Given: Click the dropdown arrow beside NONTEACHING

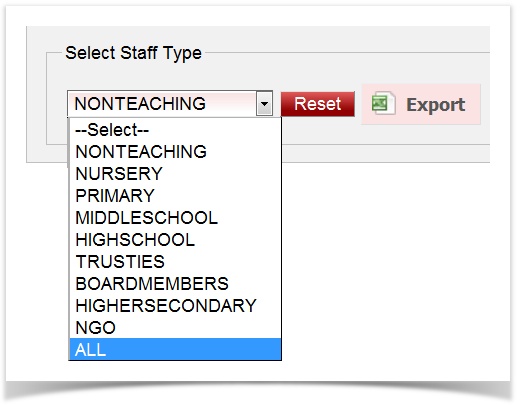Looking at the screenshot, I should pyautogui.click(x=264, y=104).
